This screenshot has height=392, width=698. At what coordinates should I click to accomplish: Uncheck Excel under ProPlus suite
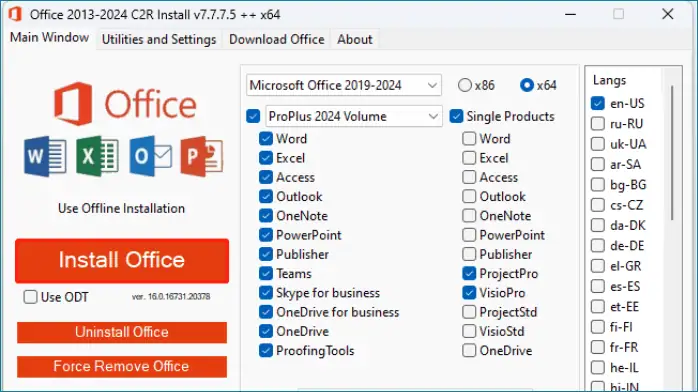click(x=266, y=158)
